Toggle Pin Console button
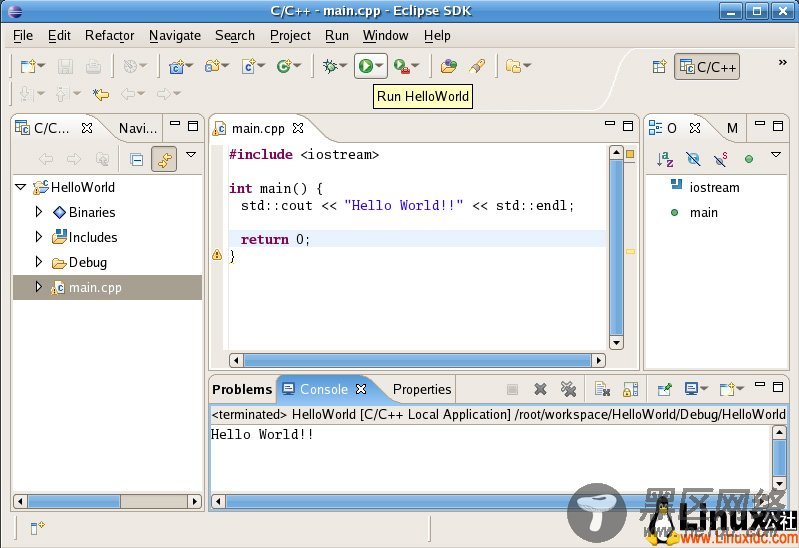 click(x=664, y=389)
